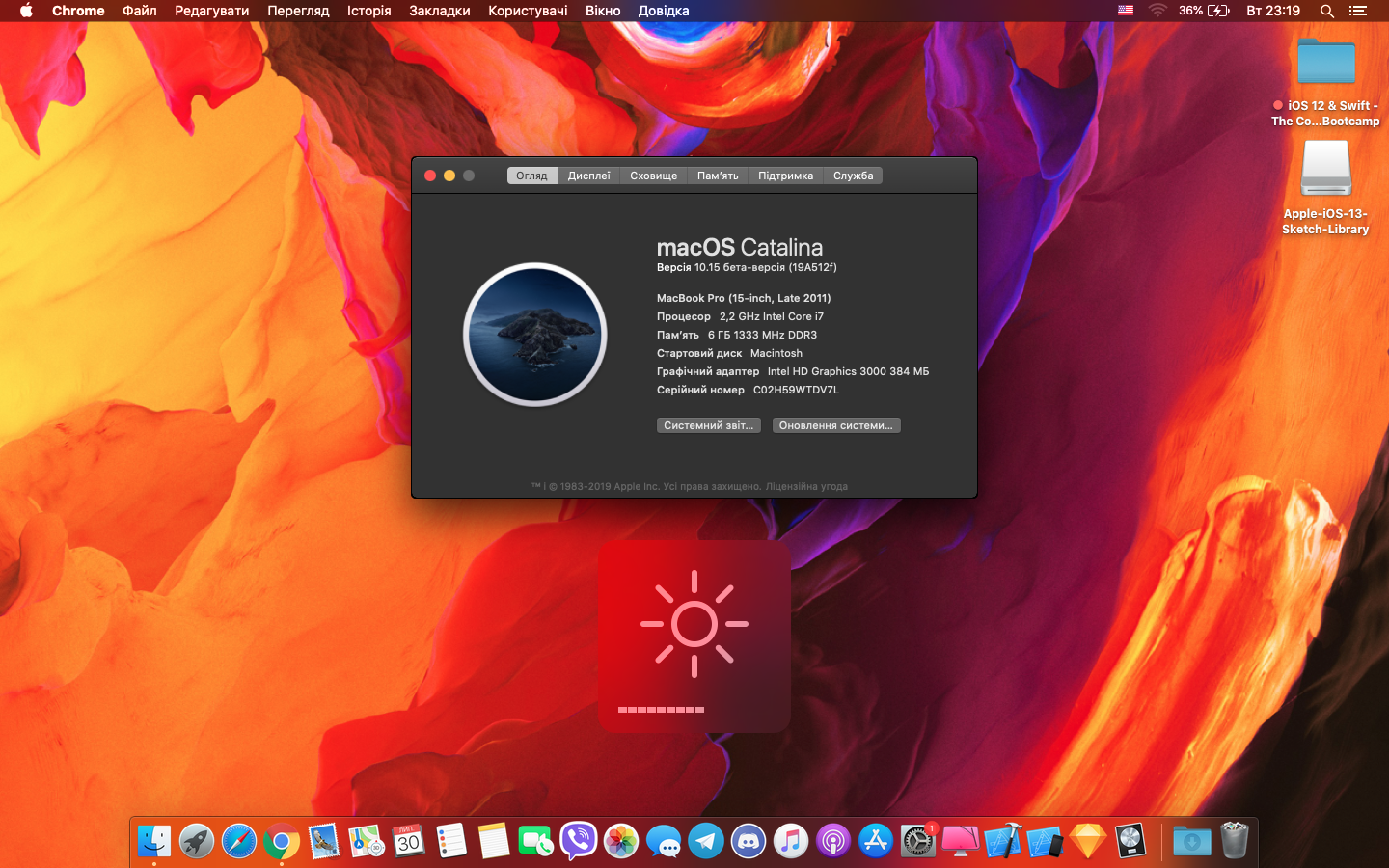Open Downloads folder stack in Dock

click(1192, 841)
